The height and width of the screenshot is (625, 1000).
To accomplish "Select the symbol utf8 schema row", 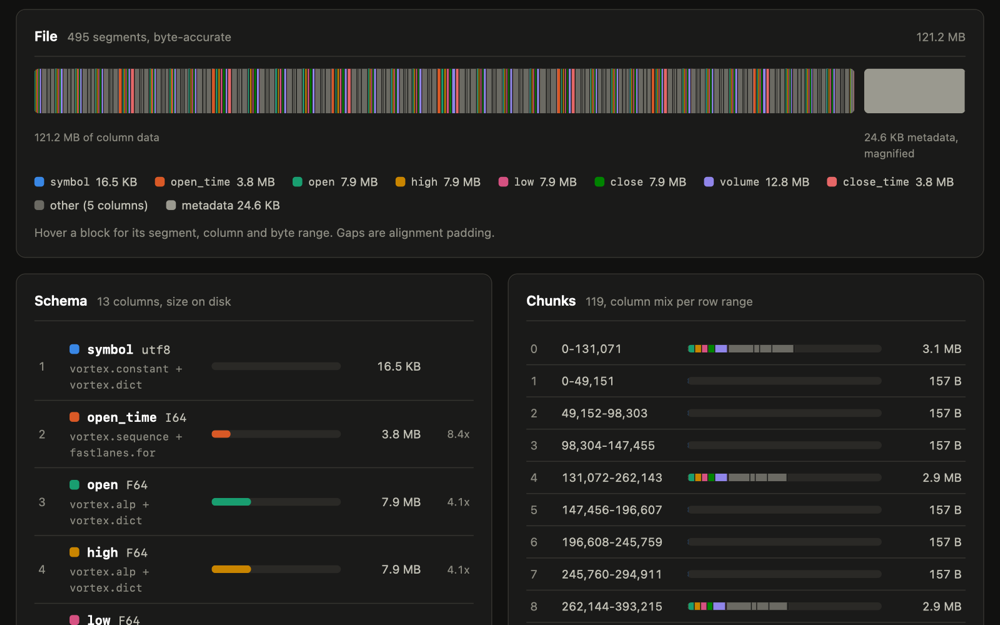I will (254, 367).
